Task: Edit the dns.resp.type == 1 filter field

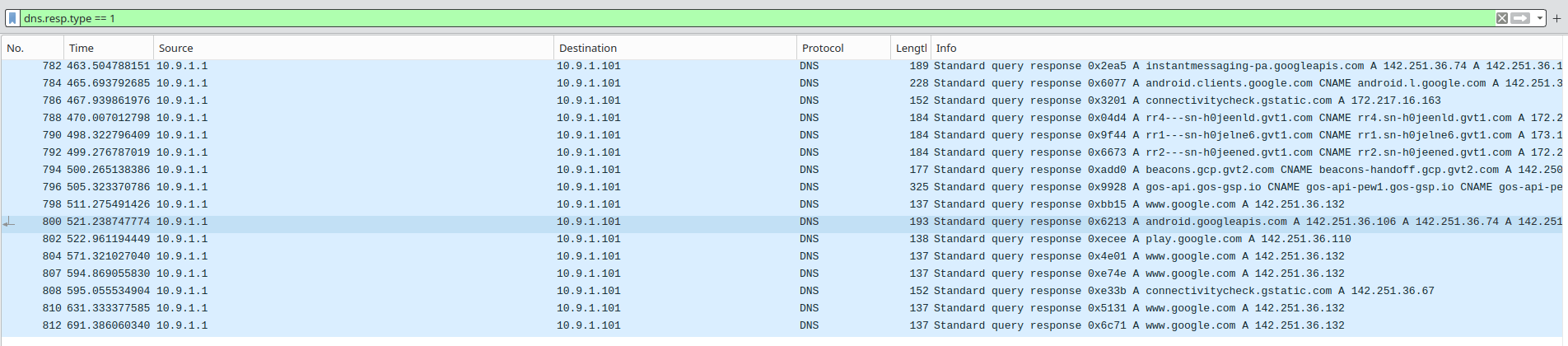Action: (x=758, y=18)
